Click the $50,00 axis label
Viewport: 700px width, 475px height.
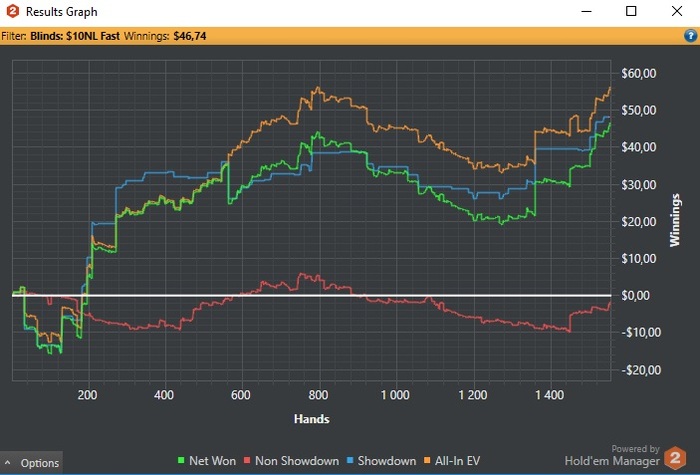point(638,110)
